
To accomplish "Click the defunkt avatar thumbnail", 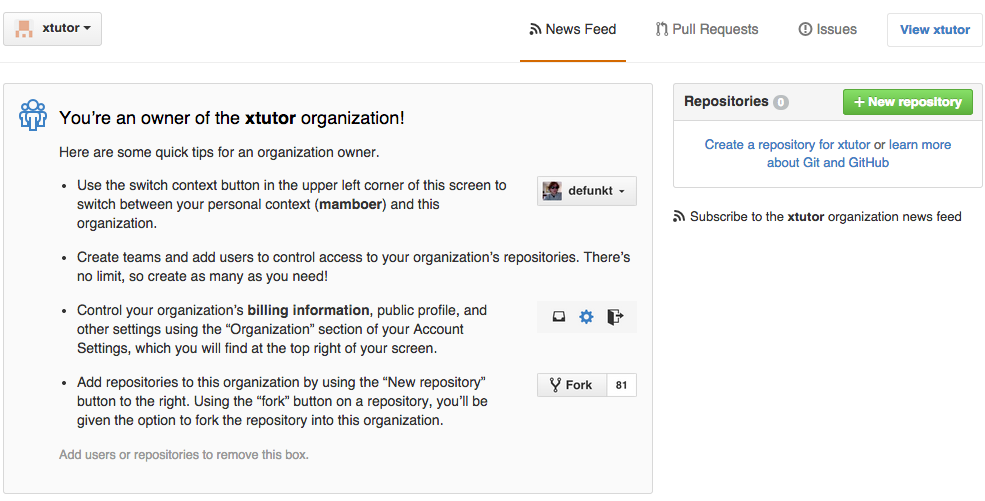I will (x=552, y=191).
